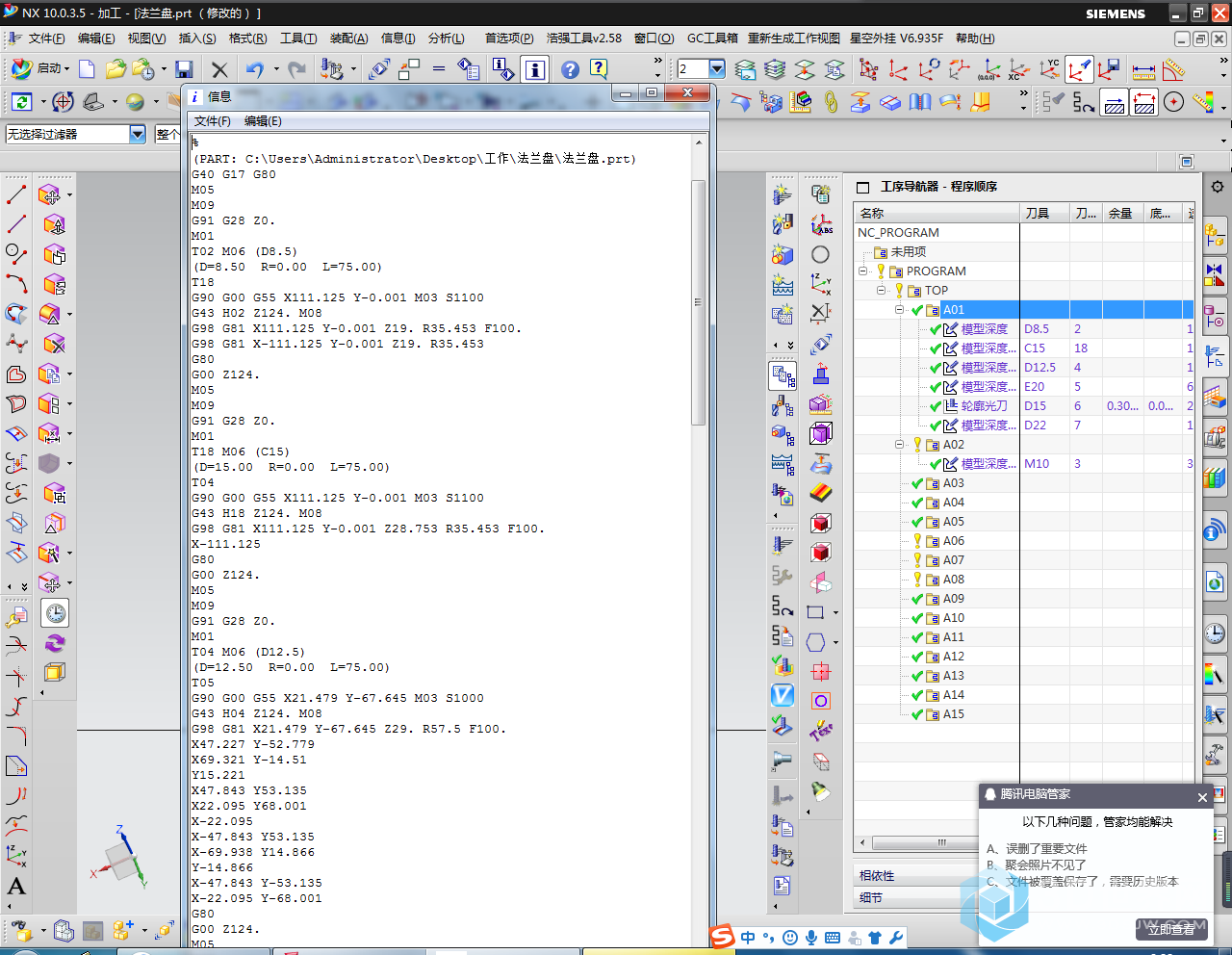
Task: Select the 未用项 folder
Action: (x=909, y=251)
